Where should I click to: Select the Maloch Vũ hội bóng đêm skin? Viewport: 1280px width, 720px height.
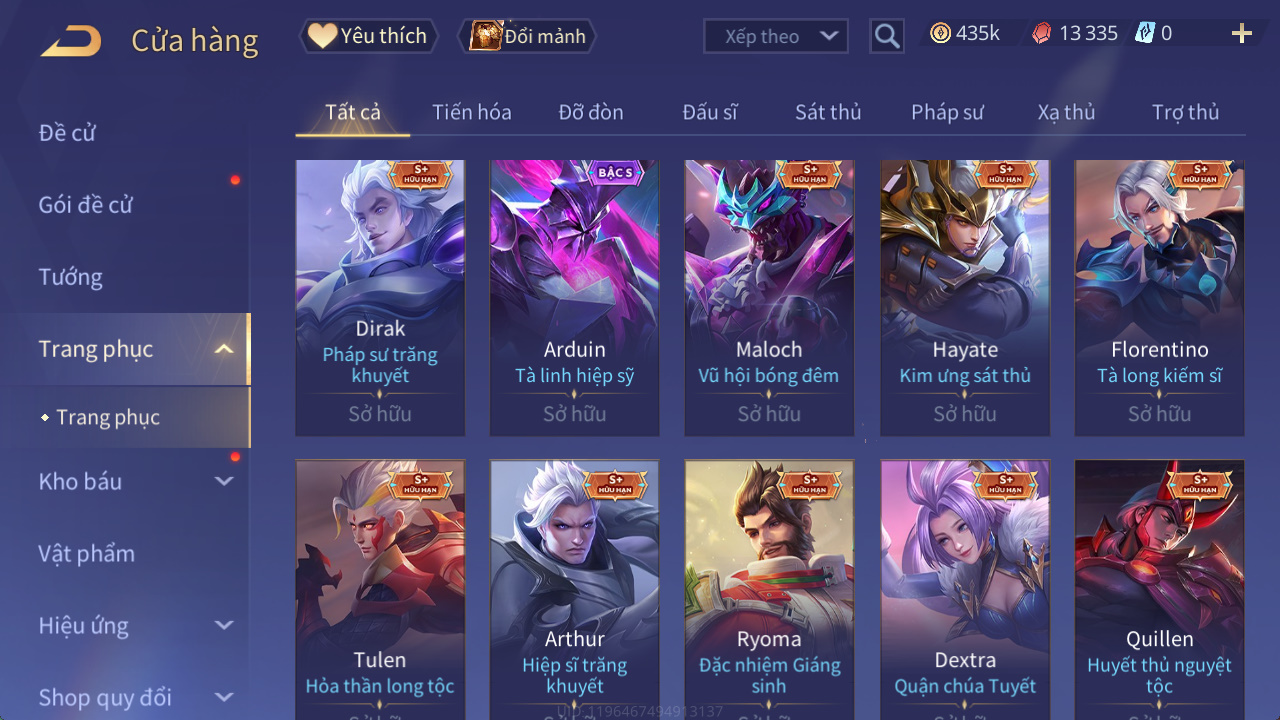pyautogui.click(x=769, y=298)
